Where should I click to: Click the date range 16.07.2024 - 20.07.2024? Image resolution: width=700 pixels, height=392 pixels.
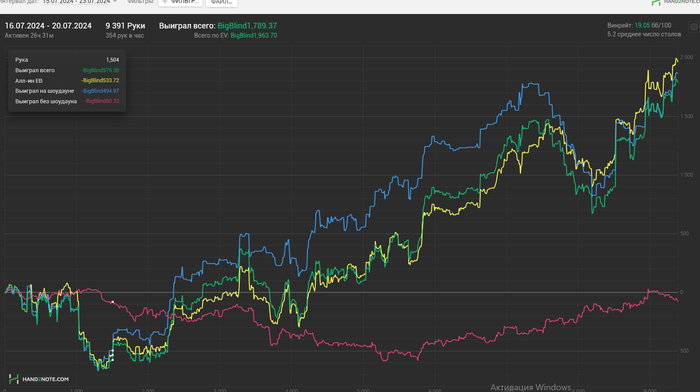tap(48, 26)
